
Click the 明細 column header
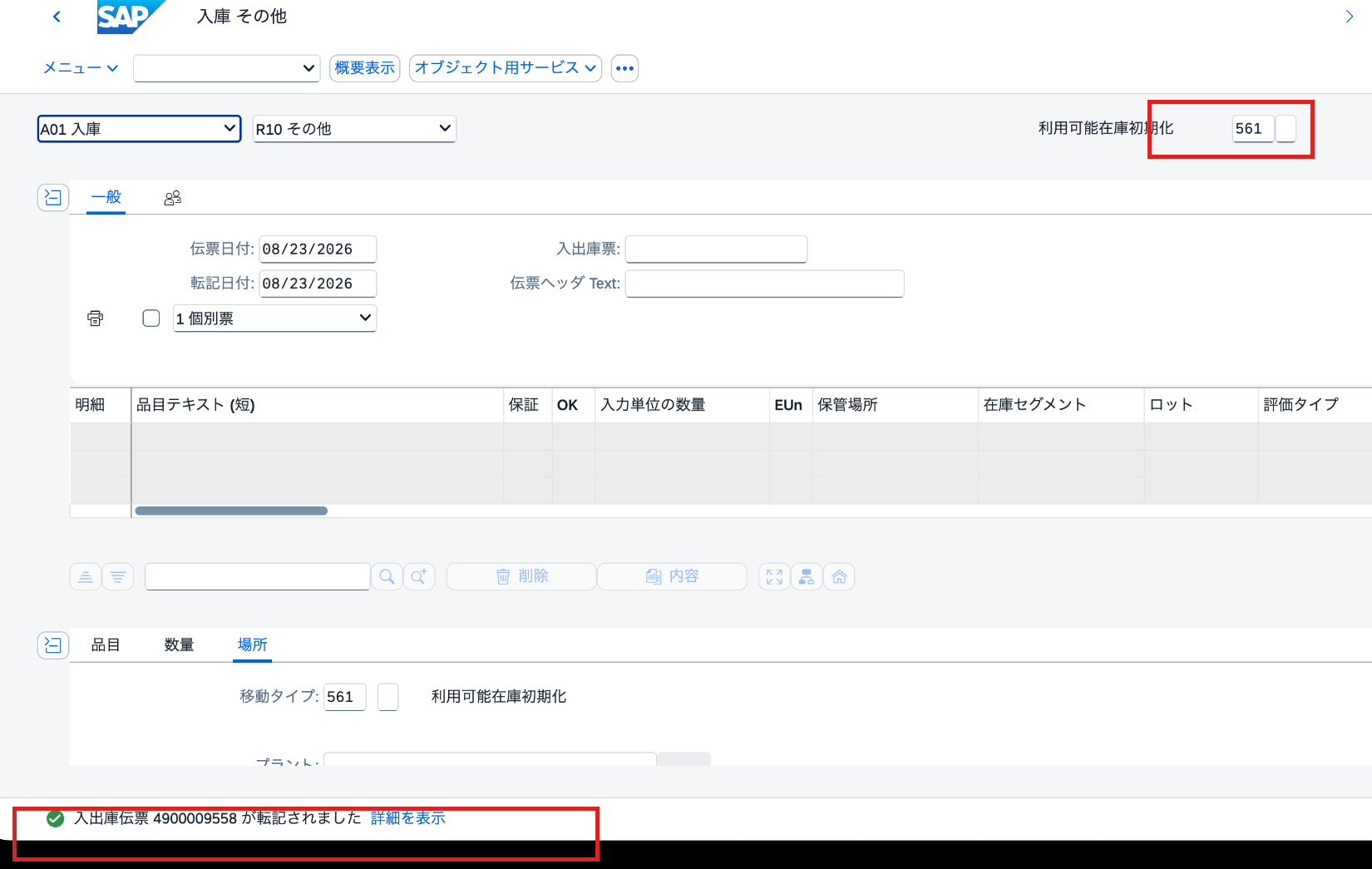coord(100,405)
